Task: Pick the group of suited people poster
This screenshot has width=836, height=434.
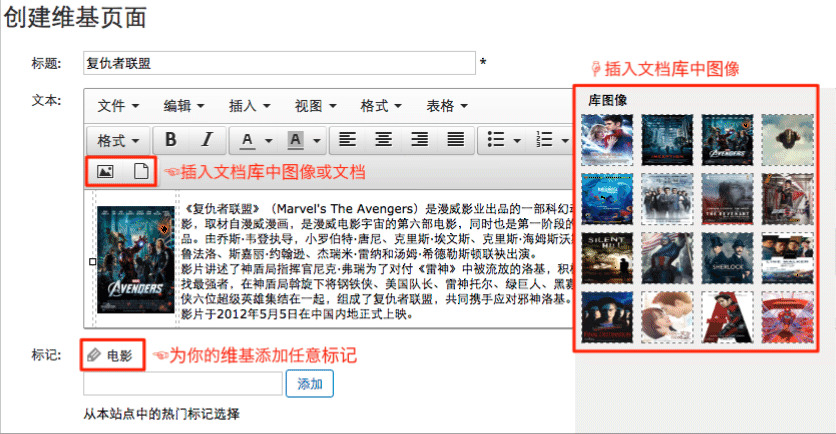Action: coord(667,199)
